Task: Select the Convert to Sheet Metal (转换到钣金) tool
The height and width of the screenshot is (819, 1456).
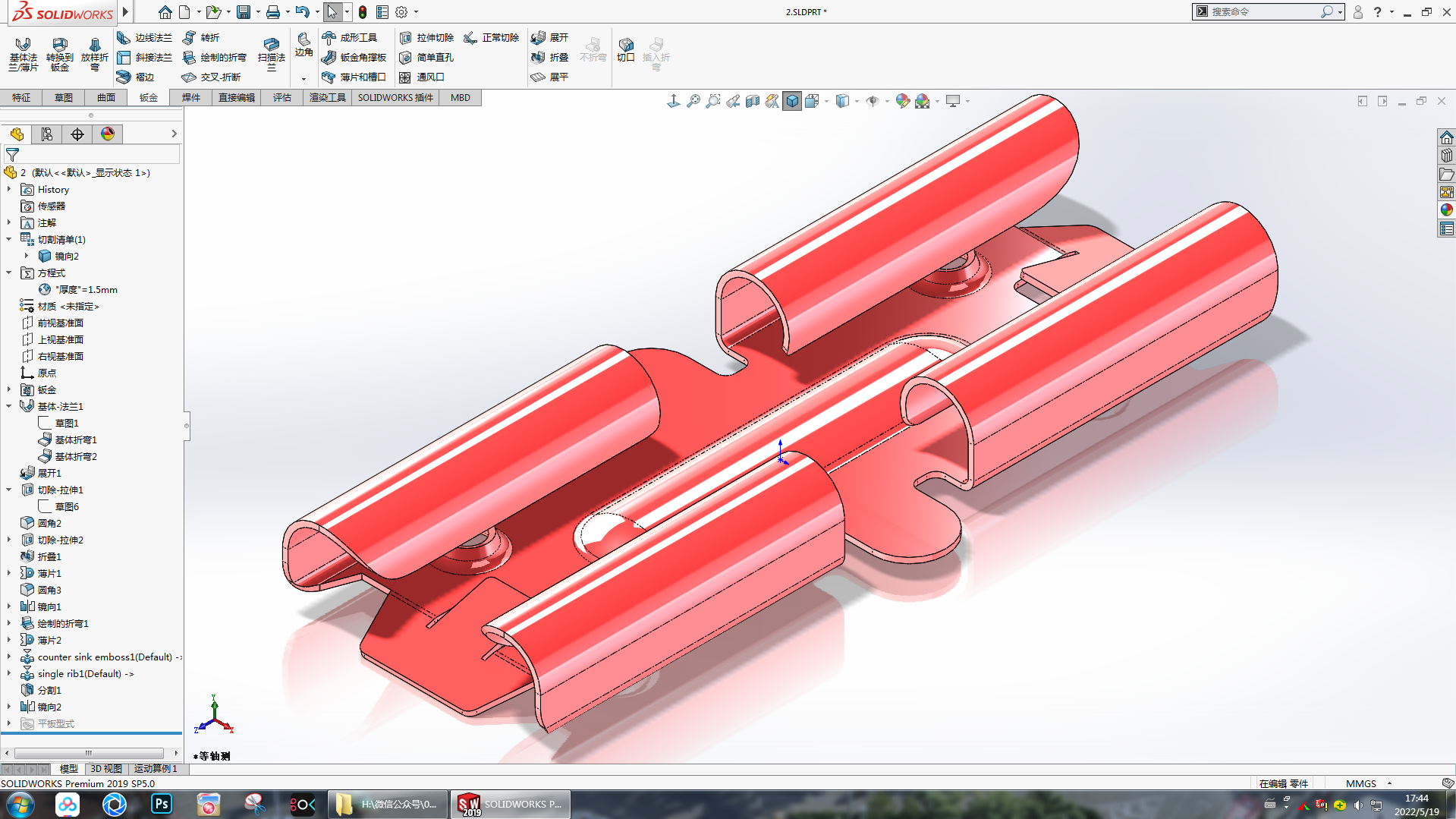Action: 60,54
